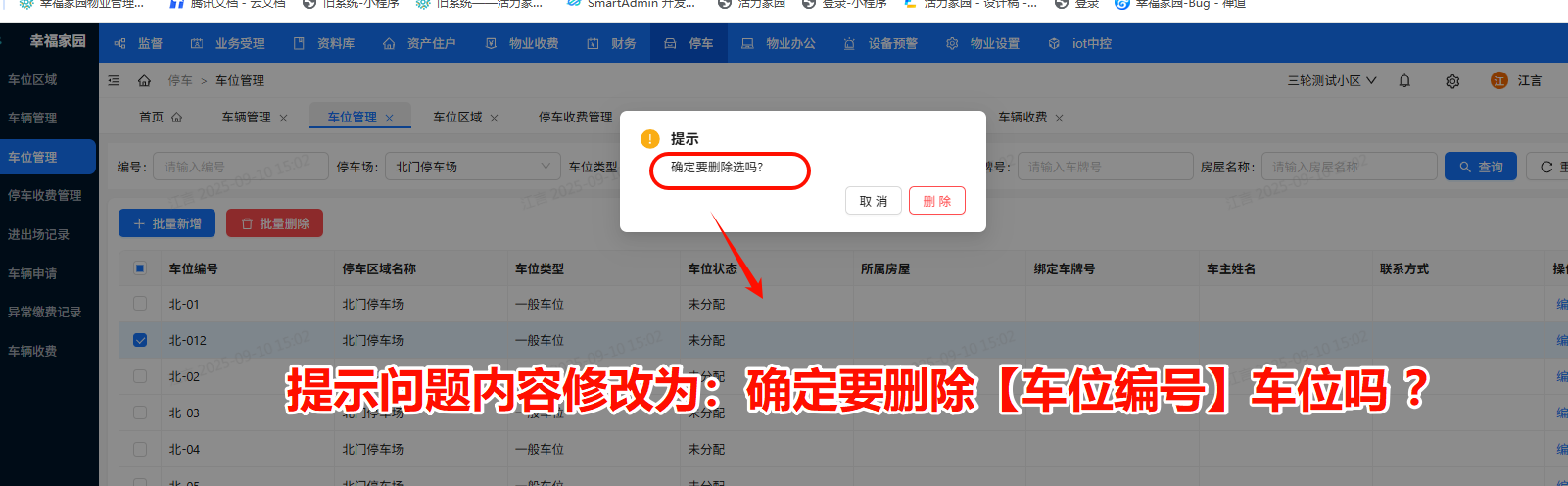Open the 停车场 dropdown showing 北门停车场
Screen dimensions: 1568x486
click(472, 167)
